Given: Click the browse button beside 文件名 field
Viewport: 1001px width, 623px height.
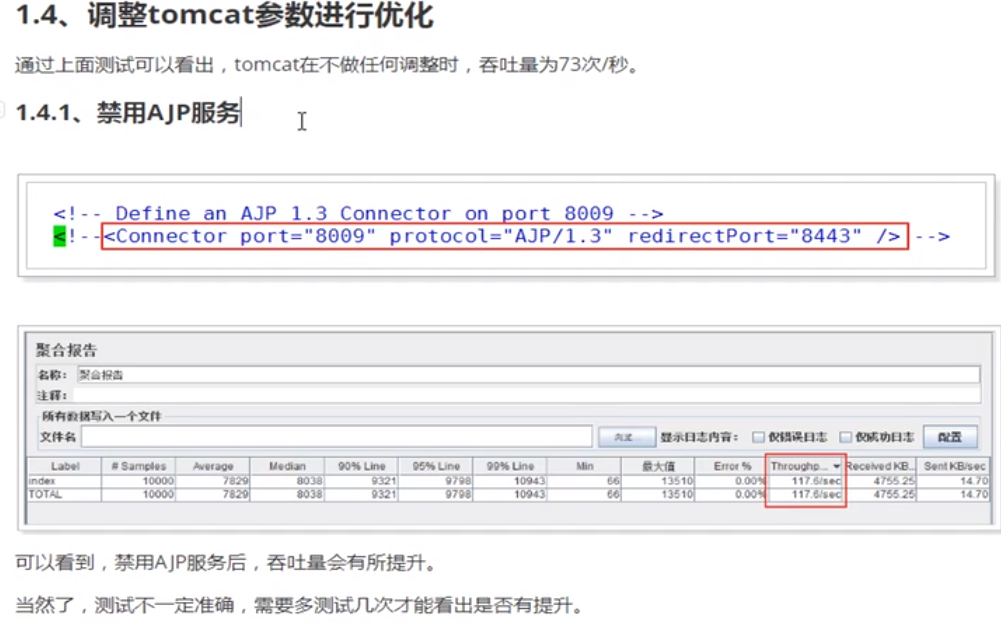Looking at the screenshot, I should [x=626, y=437].
